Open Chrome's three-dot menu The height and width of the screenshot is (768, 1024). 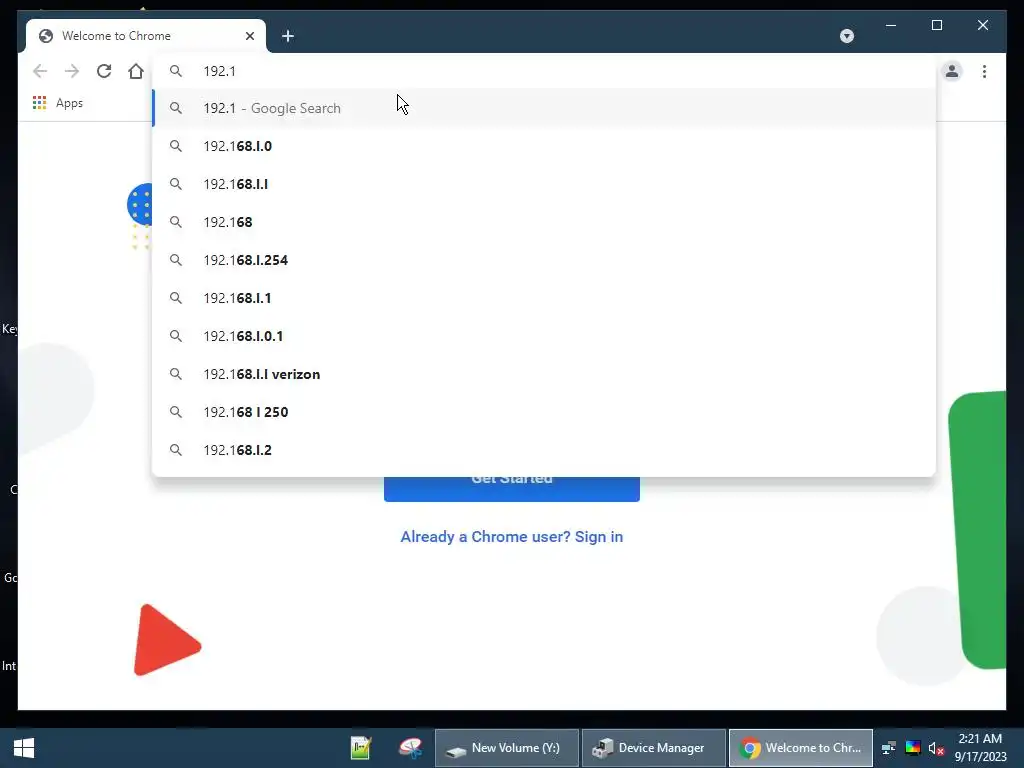click(984, 71)
